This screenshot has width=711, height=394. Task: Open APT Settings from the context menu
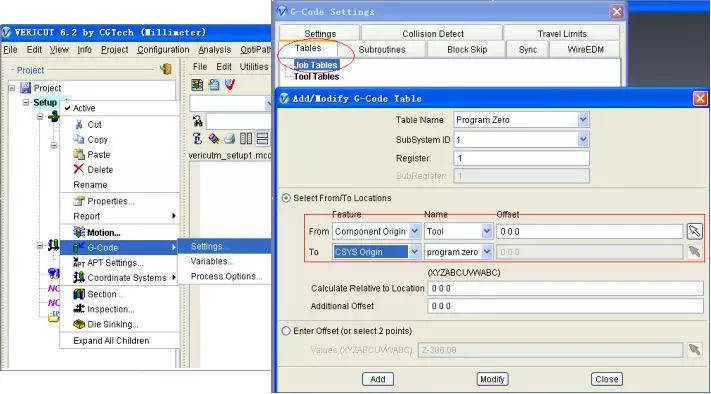coord(115,263)
